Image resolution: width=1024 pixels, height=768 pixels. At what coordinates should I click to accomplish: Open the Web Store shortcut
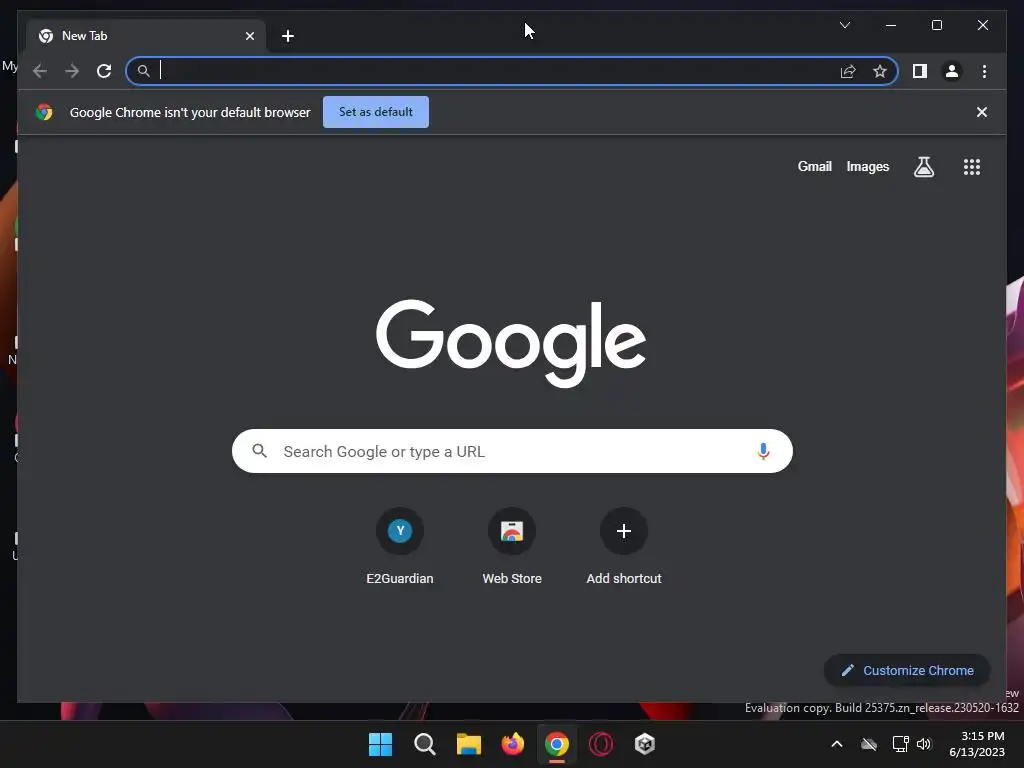click(512, 547)
